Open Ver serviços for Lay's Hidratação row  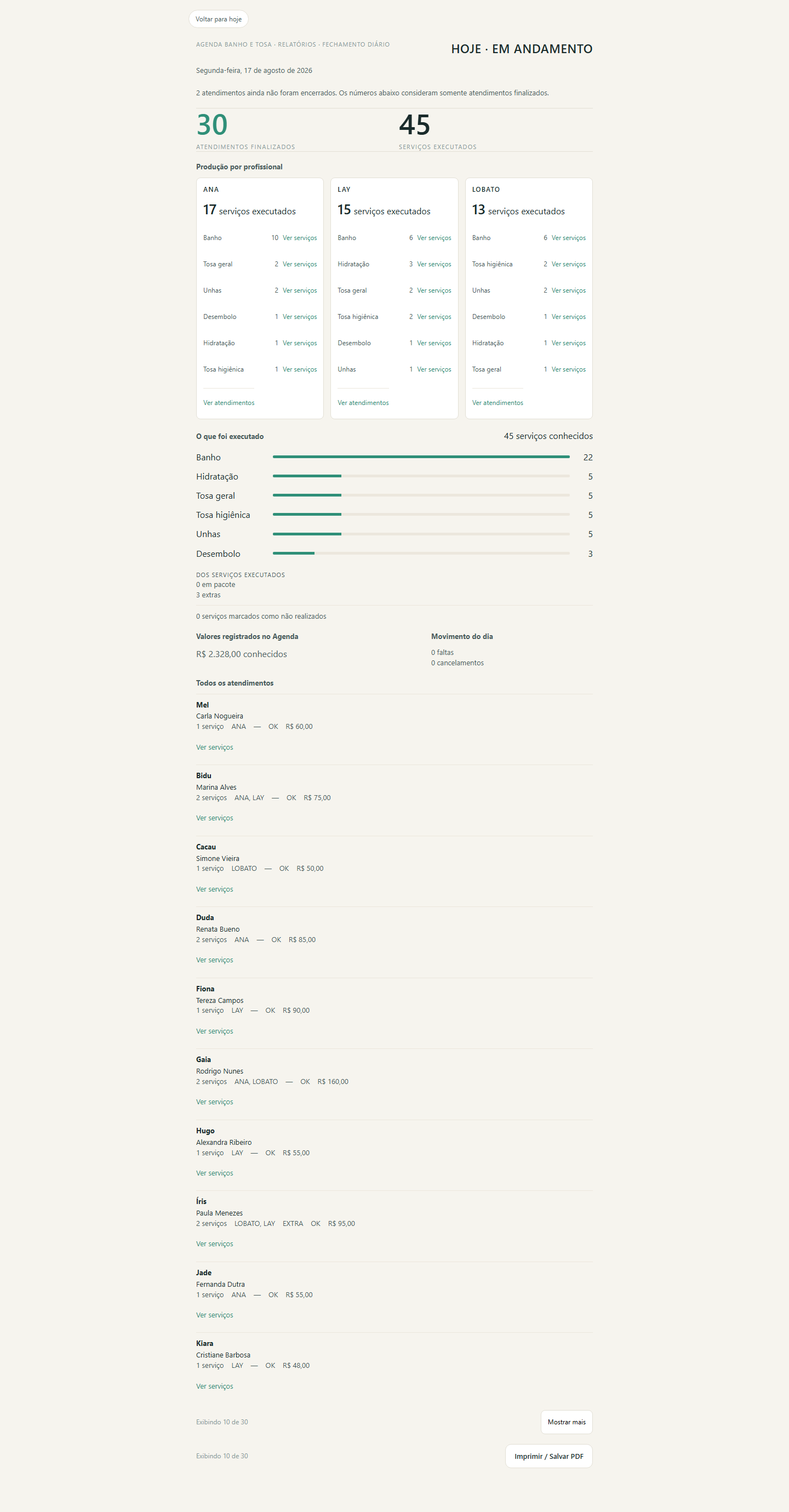click(434, 264)
